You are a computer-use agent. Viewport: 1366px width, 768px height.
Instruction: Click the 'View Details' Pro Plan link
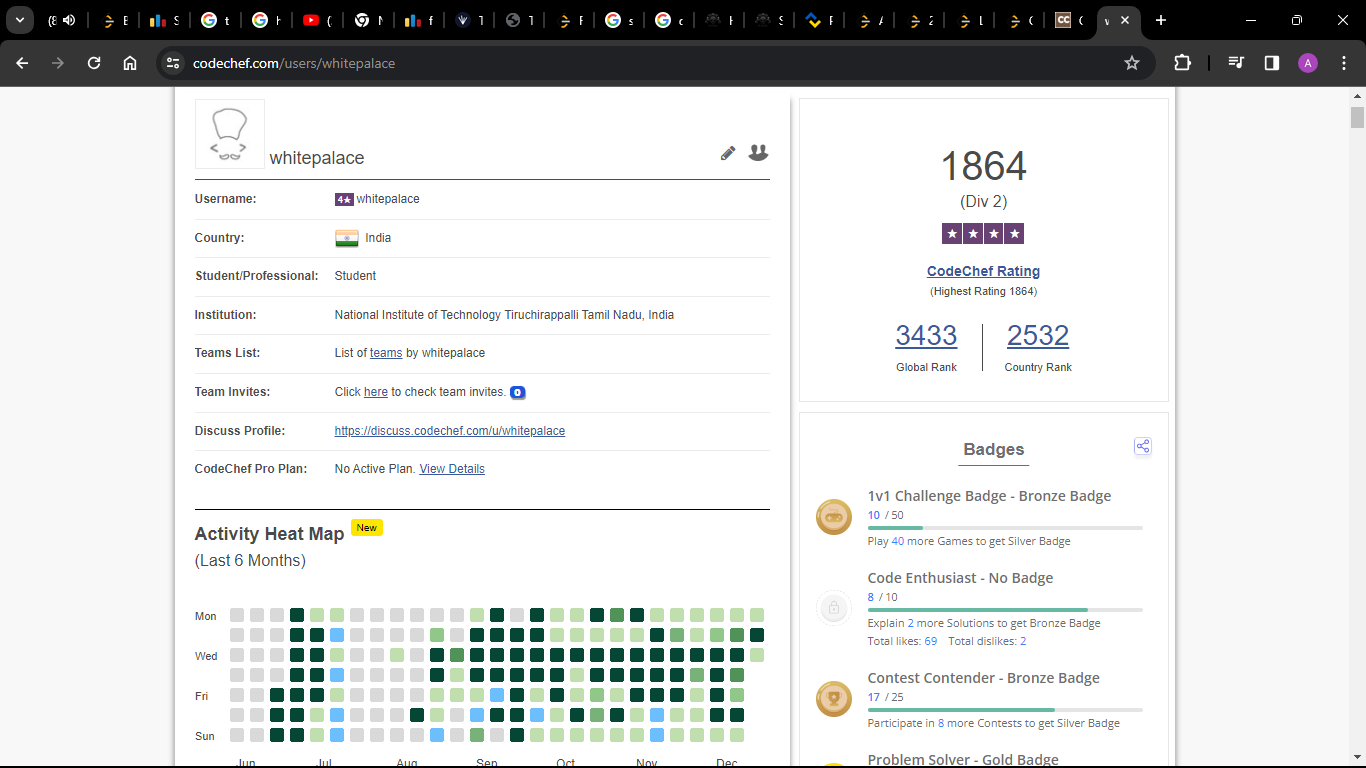pos(452,469)
